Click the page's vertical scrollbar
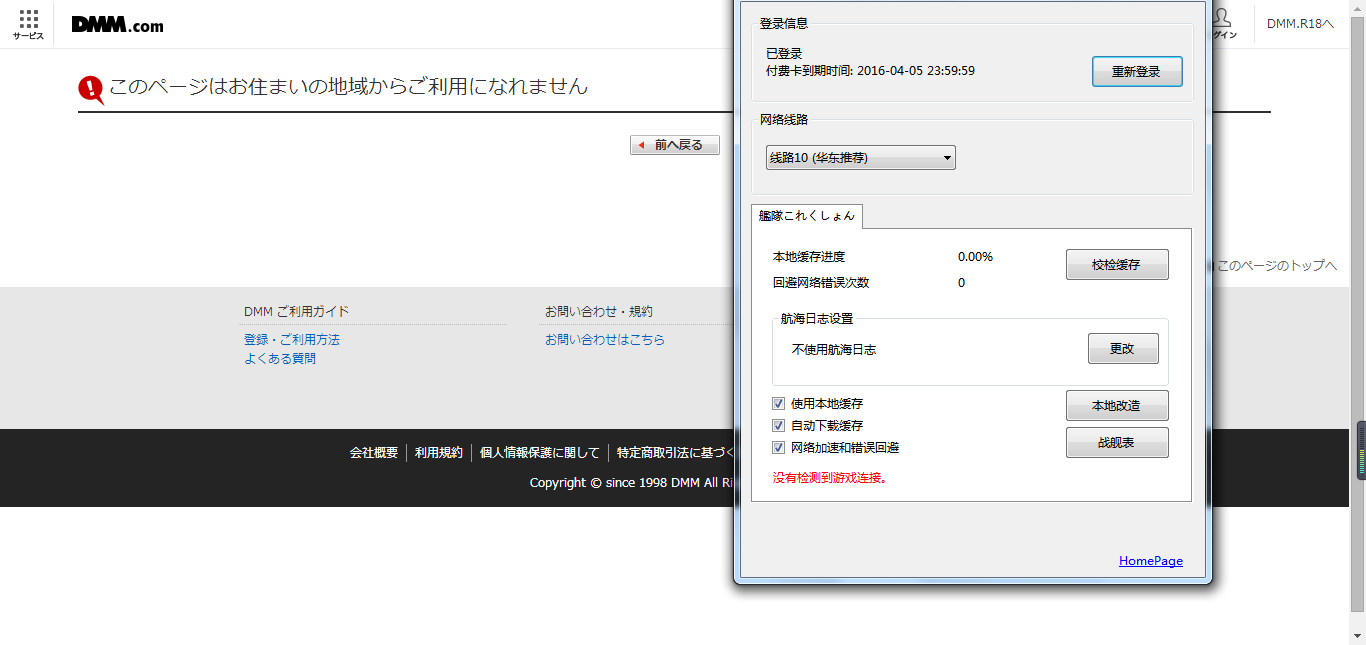This screenshot has height=645, width=1366. (1358, 300)
